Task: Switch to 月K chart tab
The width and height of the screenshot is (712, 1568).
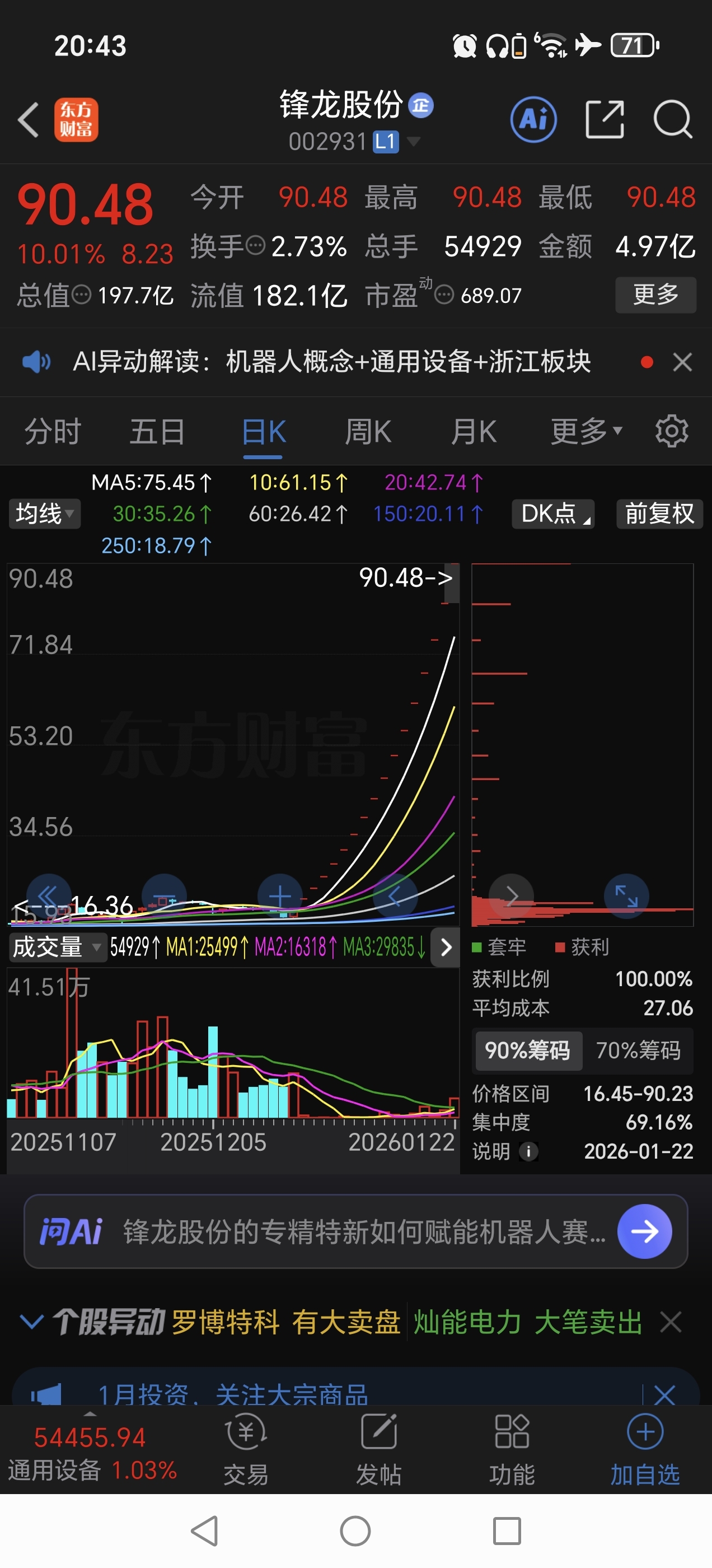Action: (x=473, y=432)
